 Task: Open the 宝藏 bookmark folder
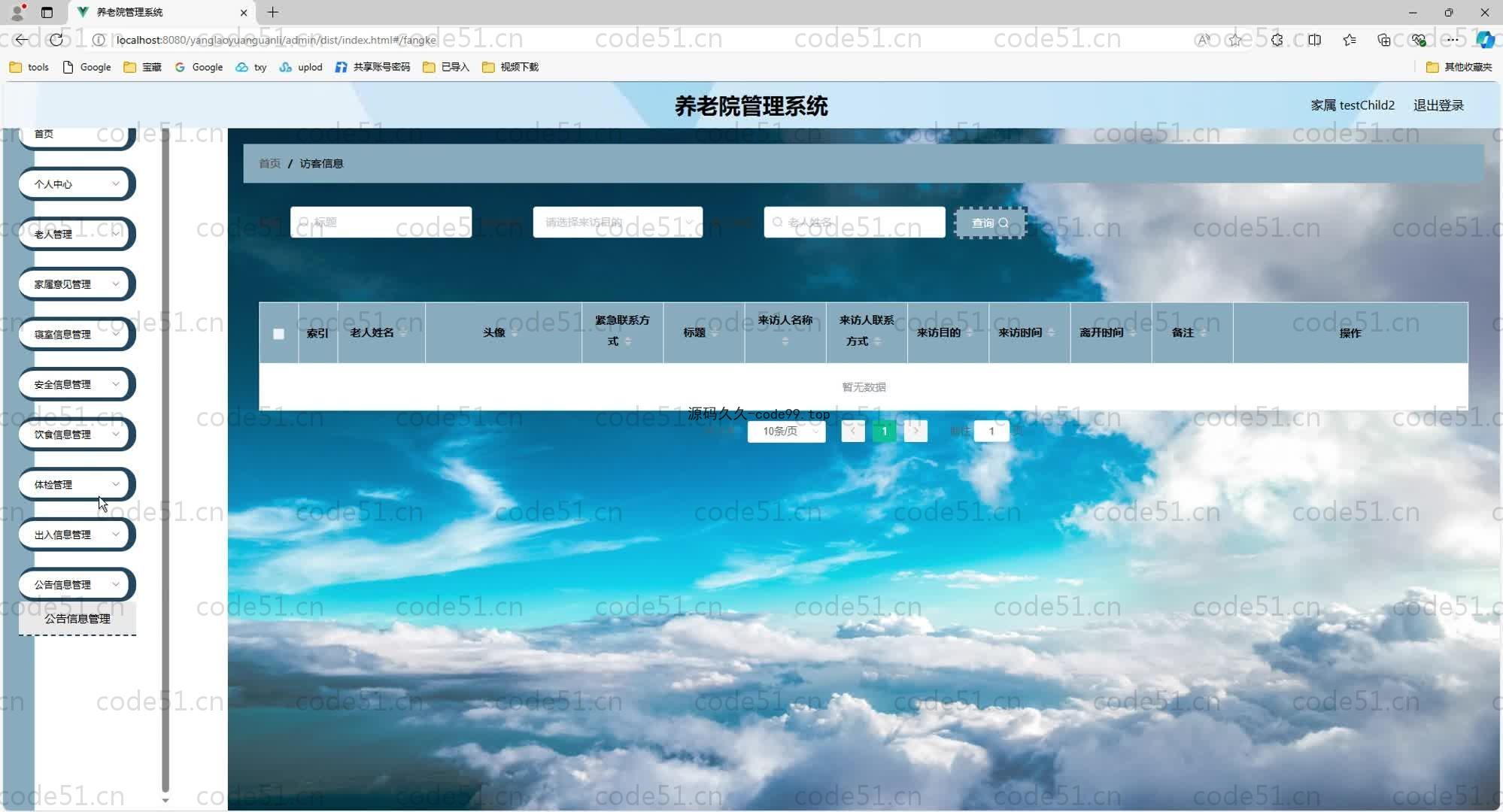point(142,67)
